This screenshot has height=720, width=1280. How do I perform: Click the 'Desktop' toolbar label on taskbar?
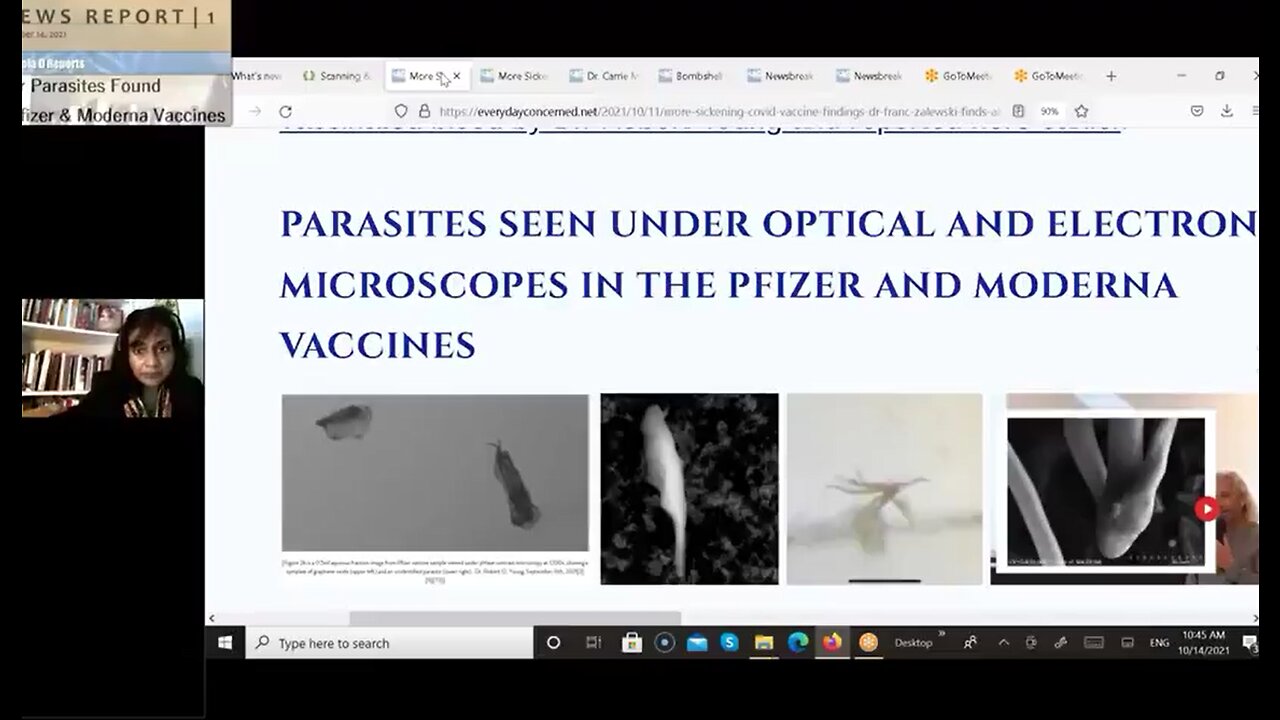pyautogui.click(x=913, y=643)
